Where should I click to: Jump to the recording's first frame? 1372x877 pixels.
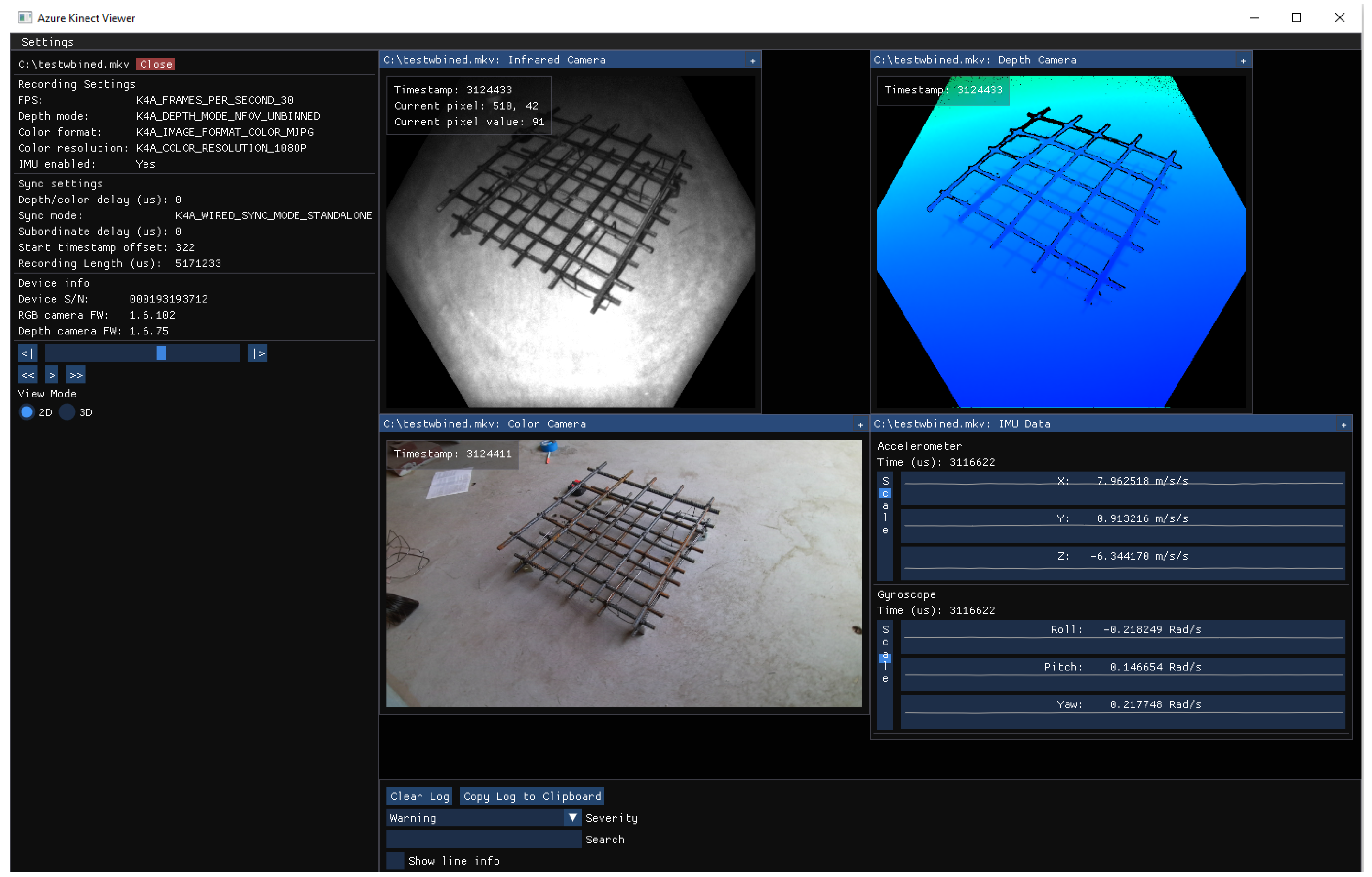pos(27,354)
